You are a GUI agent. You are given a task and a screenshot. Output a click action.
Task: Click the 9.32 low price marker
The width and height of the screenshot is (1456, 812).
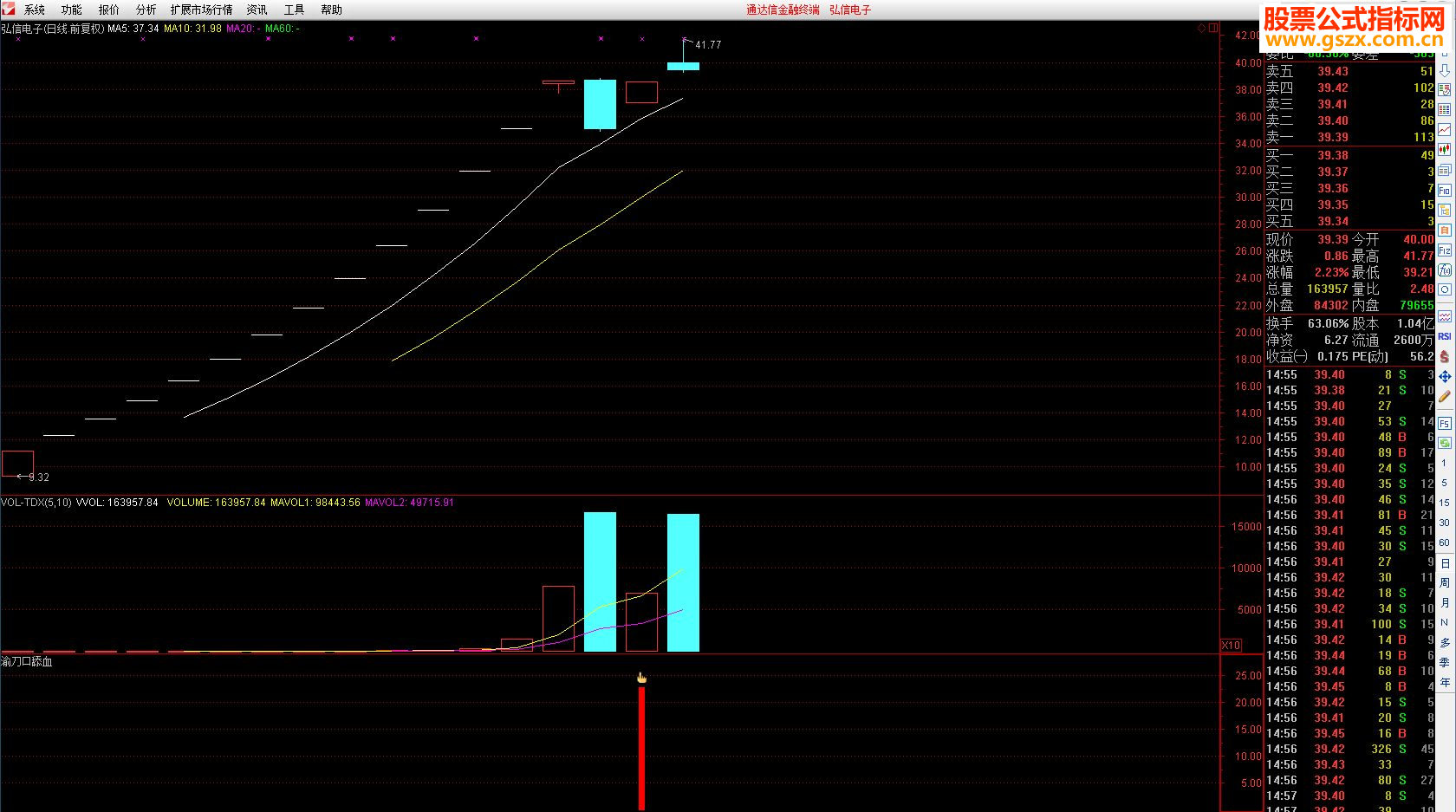pos(39,477)
